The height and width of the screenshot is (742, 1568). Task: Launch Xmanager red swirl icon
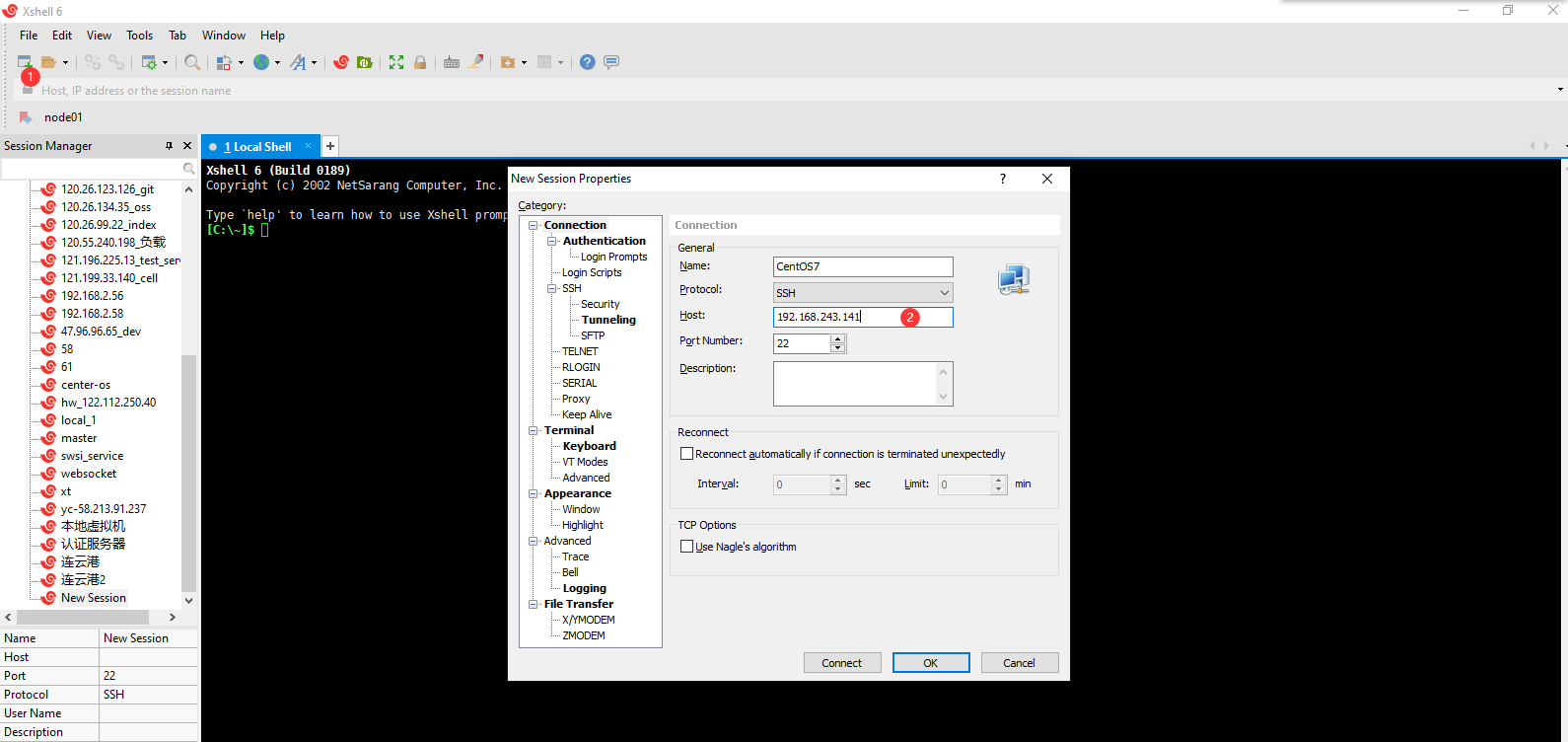coord(341,62)
